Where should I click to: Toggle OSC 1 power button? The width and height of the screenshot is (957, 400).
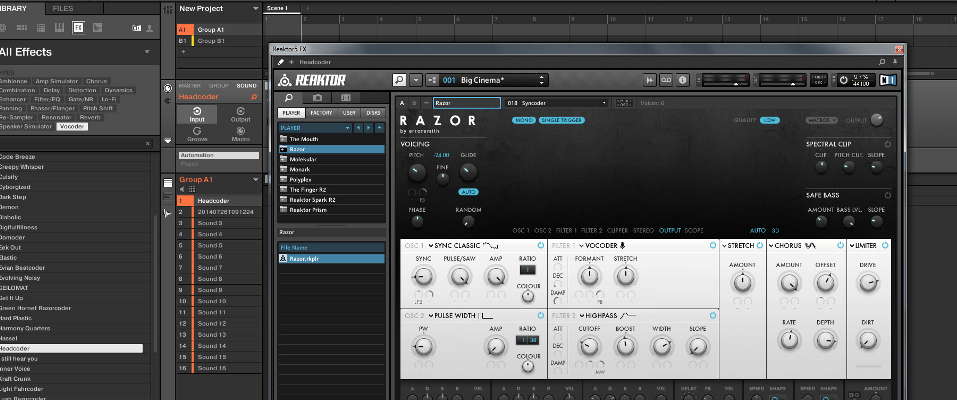(541, 245)
